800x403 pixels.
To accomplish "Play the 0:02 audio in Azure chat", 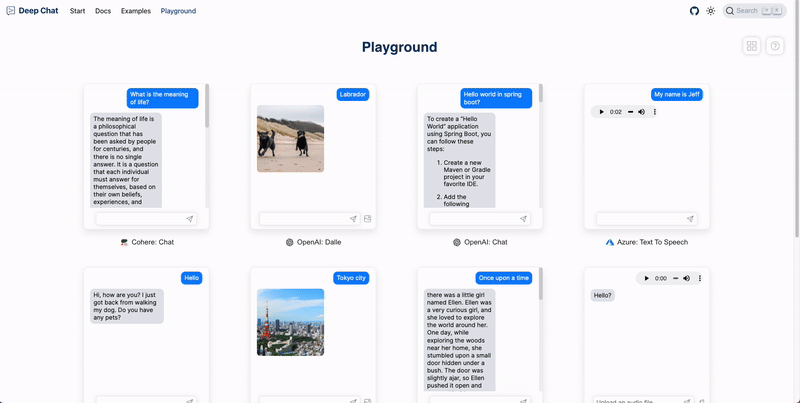I will (x=602, y=112).
